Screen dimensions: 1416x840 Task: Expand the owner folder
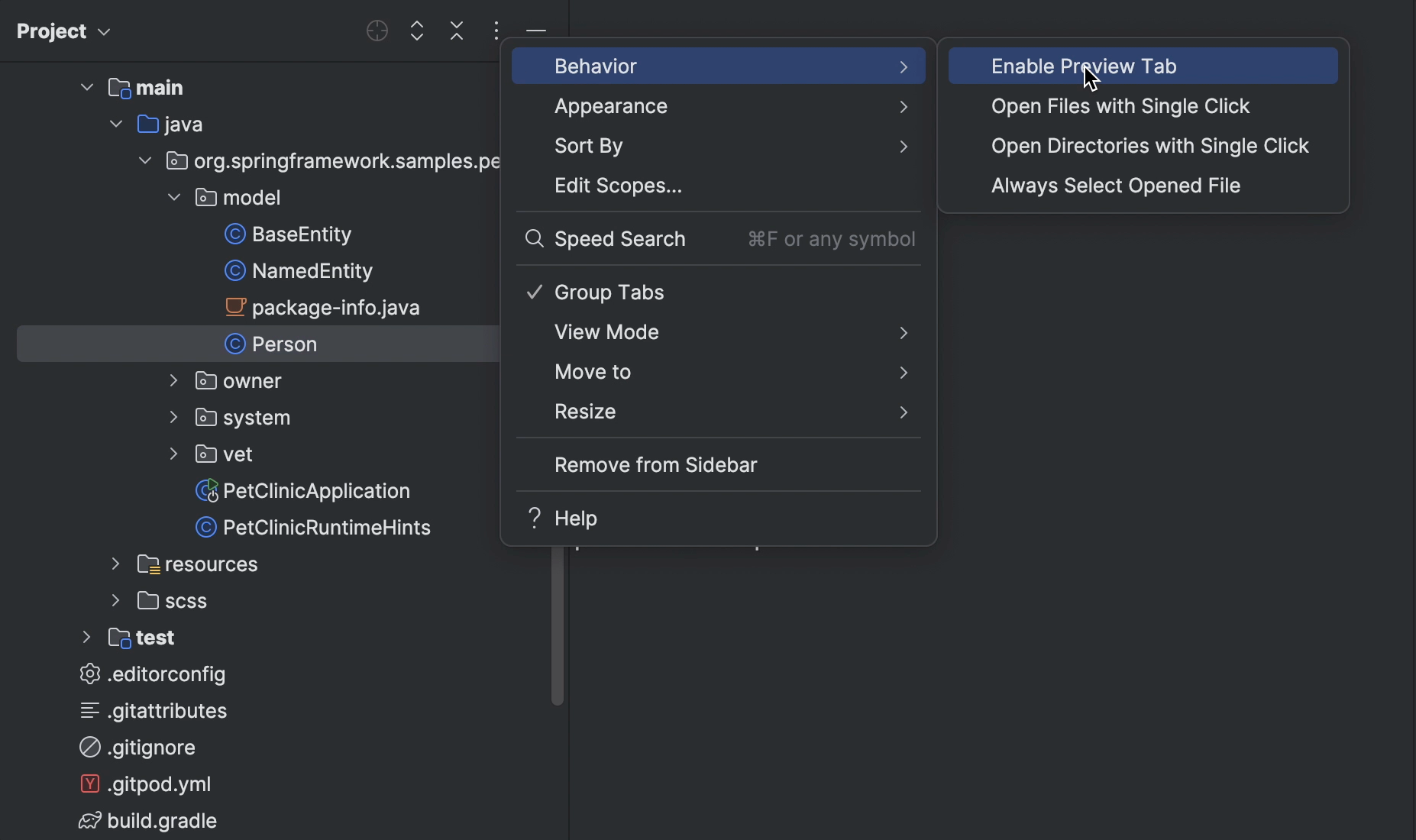(173, 380)
